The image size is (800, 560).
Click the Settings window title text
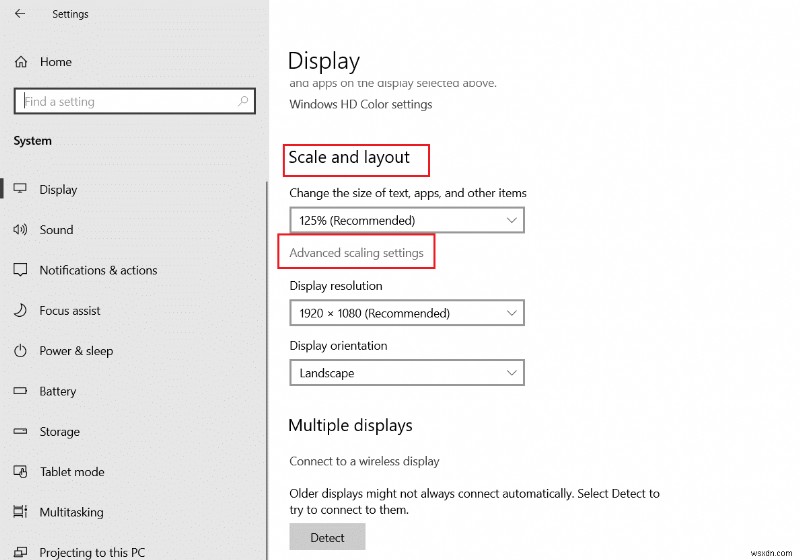[70, 14]
